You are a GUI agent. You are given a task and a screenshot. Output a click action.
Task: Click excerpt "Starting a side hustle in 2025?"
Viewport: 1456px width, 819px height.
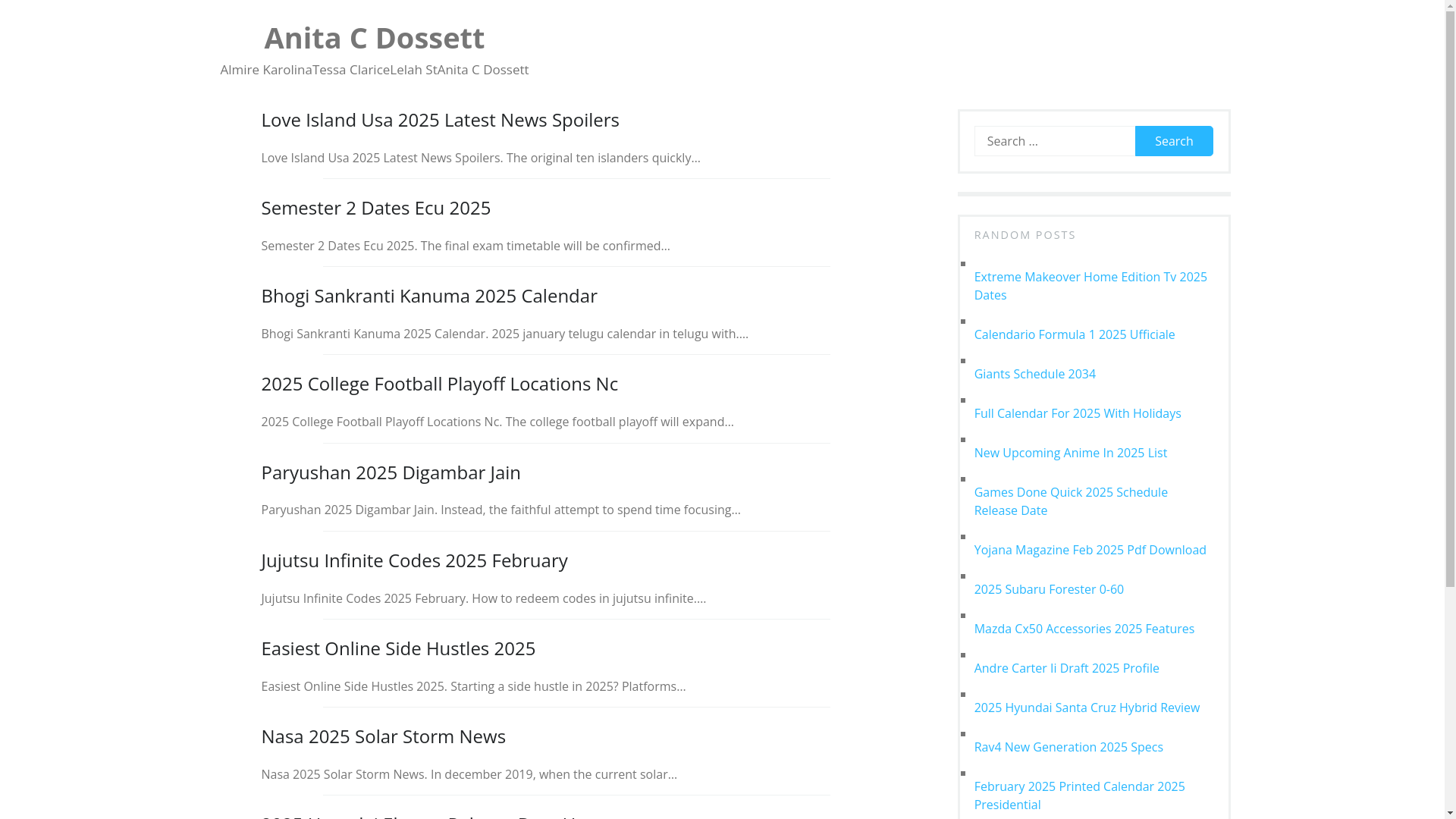point(534,686)
